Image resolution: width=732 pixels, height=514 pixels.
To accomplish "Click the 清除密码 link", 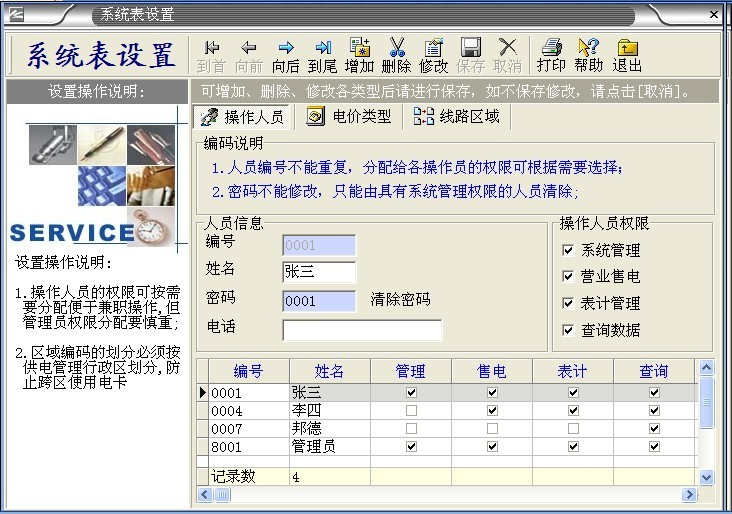I will [400, 300].
